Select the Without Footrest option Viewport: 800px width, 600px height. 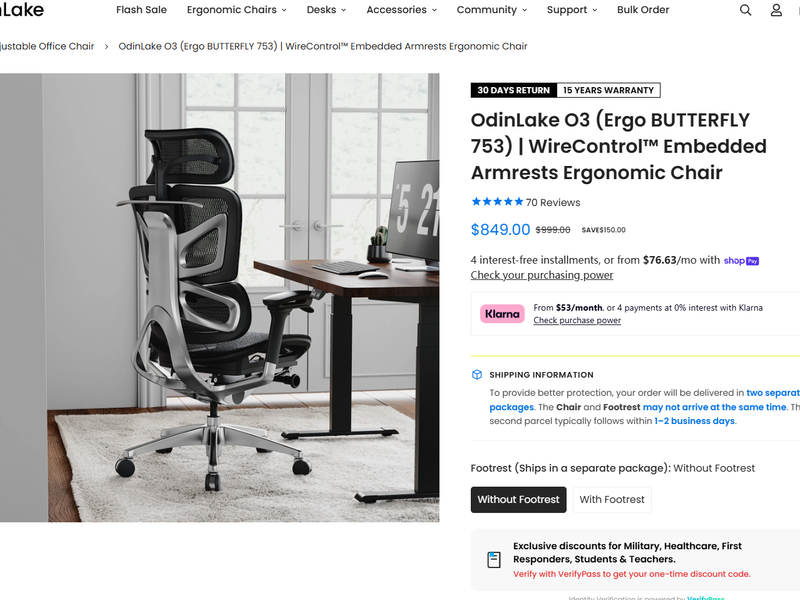click(x=518, y=499)
